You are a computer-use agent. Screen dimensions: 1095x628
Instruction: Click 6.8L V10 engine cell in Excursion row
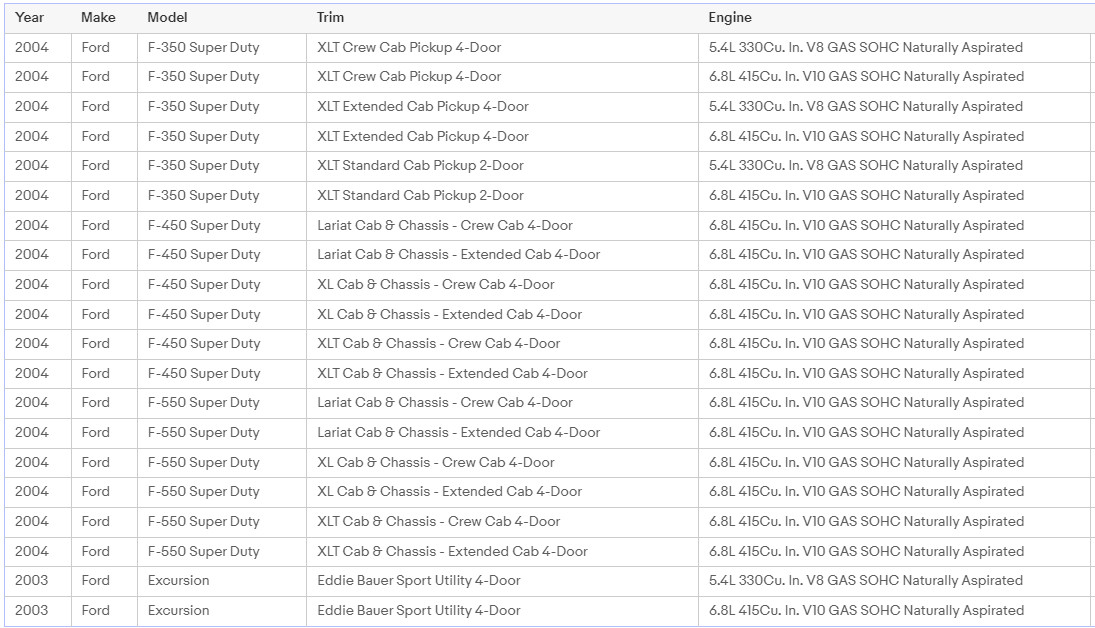867,611
